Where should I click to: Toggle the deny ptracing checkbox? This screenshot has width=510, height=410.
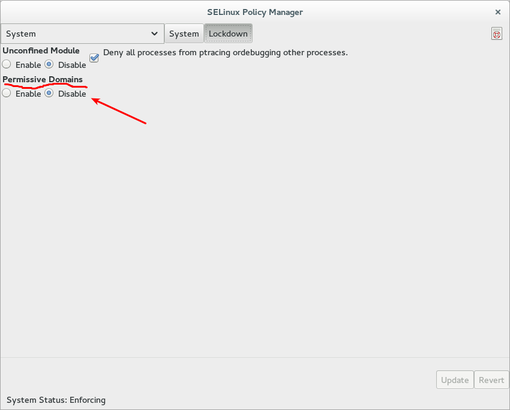94,58
